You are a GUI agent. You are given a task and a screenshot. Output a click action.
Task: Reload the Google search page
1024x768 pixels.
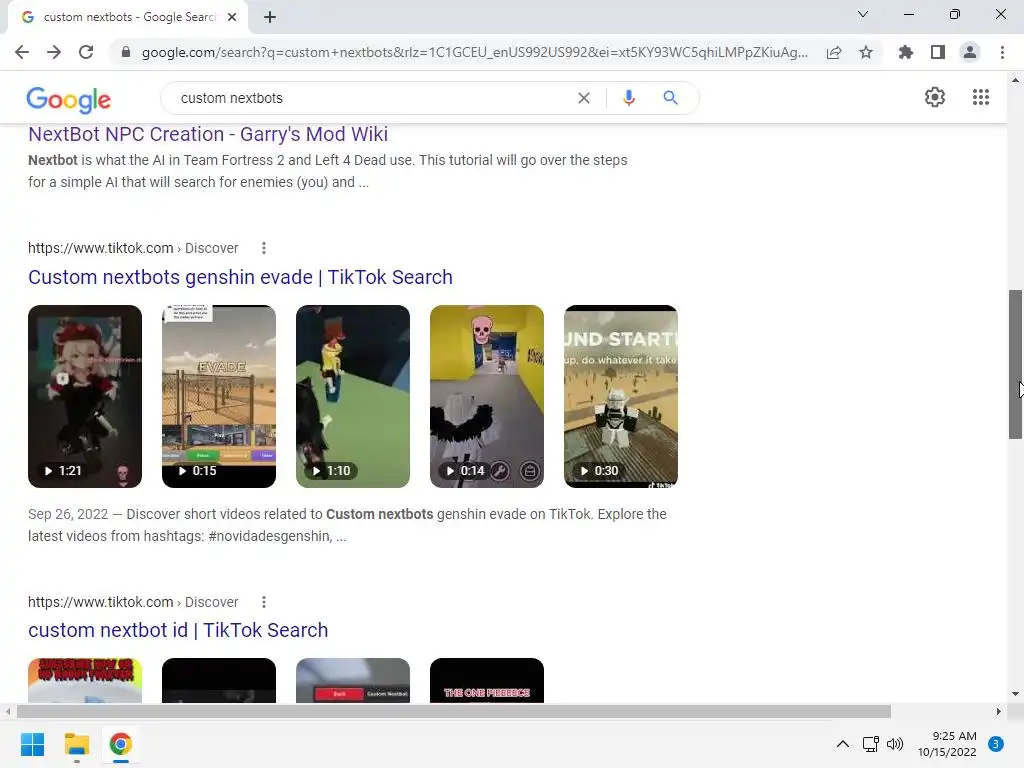point(86,52)
